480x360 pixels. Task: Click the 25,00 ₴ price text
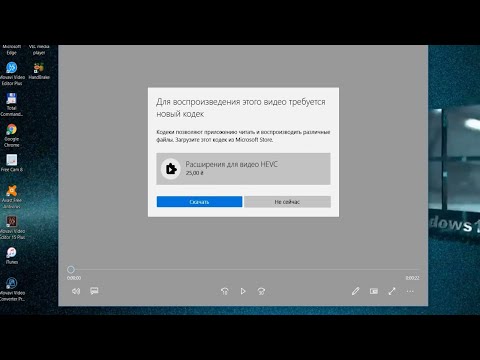click(x=195, y=173)
